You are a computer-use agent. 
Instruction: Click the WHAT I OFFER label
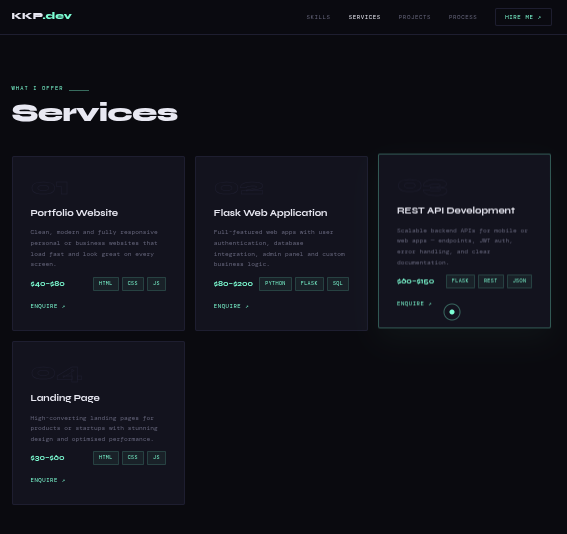point(37,88)
